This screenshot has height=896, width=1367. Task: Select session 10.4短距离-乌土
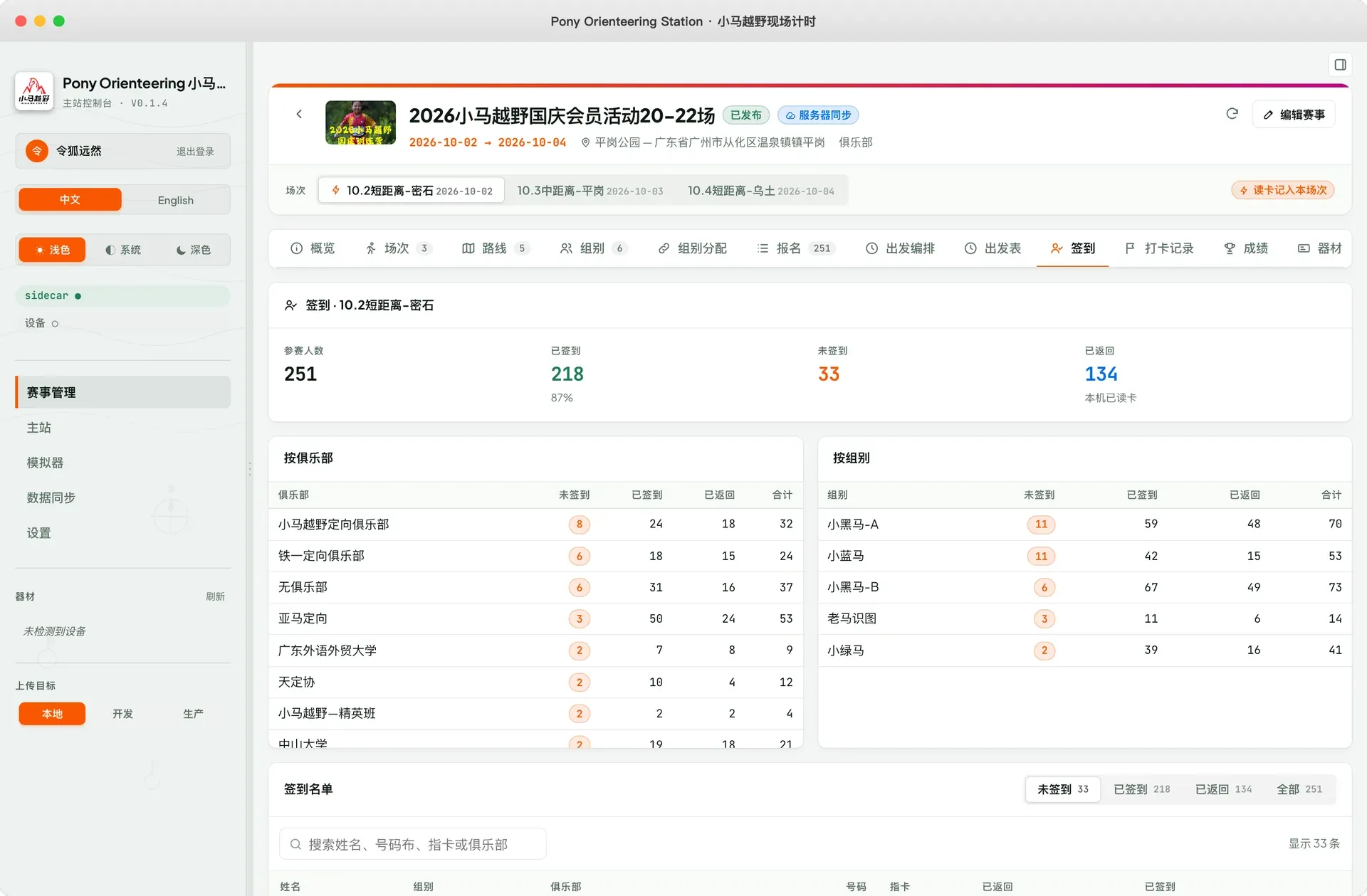pos(760,191)
